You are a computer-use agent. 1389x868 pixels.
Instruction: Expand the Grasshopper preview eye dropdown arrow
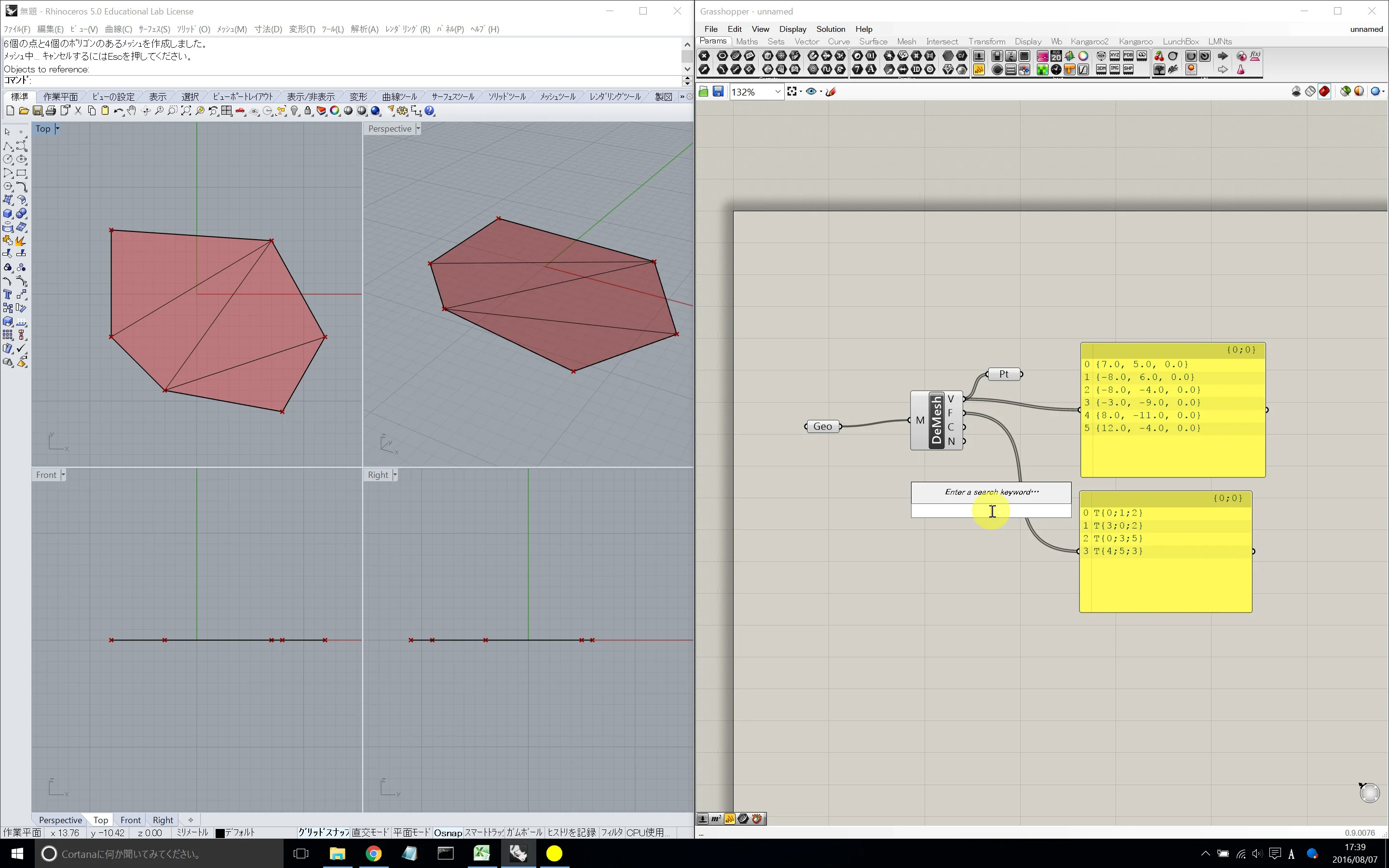point(821,91)
